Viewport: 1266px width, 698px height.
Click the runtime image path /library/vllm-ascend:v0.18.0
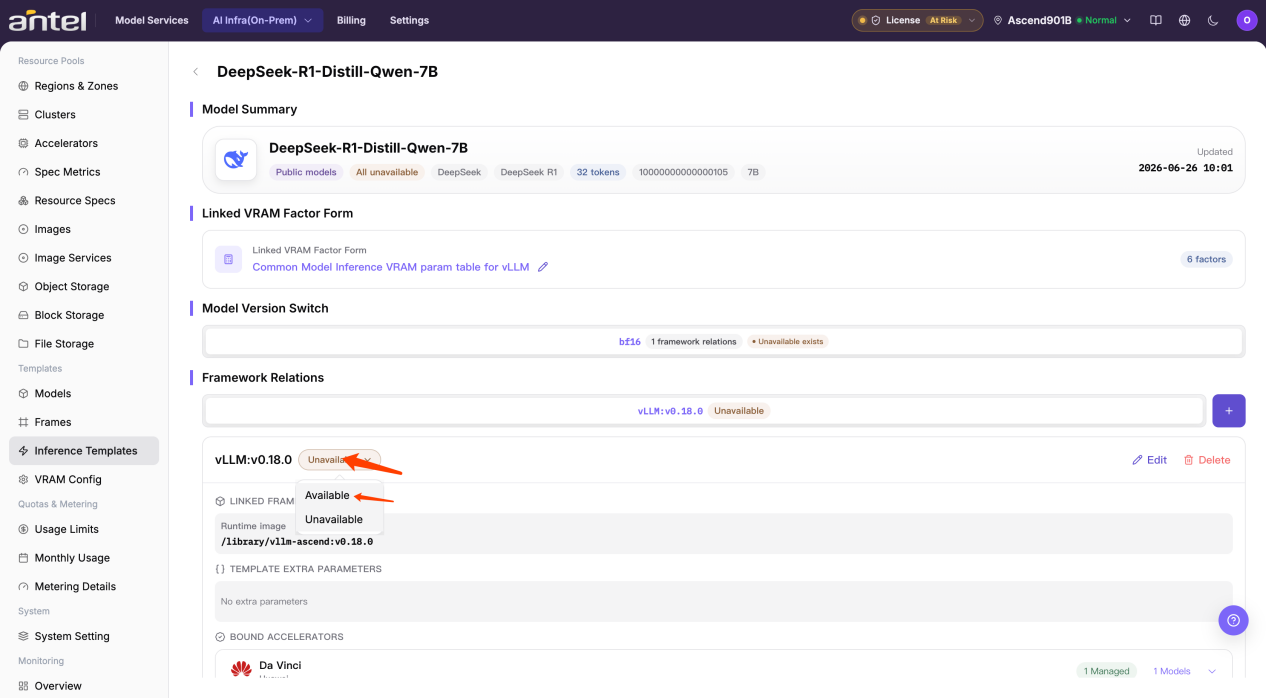[297, 542]
